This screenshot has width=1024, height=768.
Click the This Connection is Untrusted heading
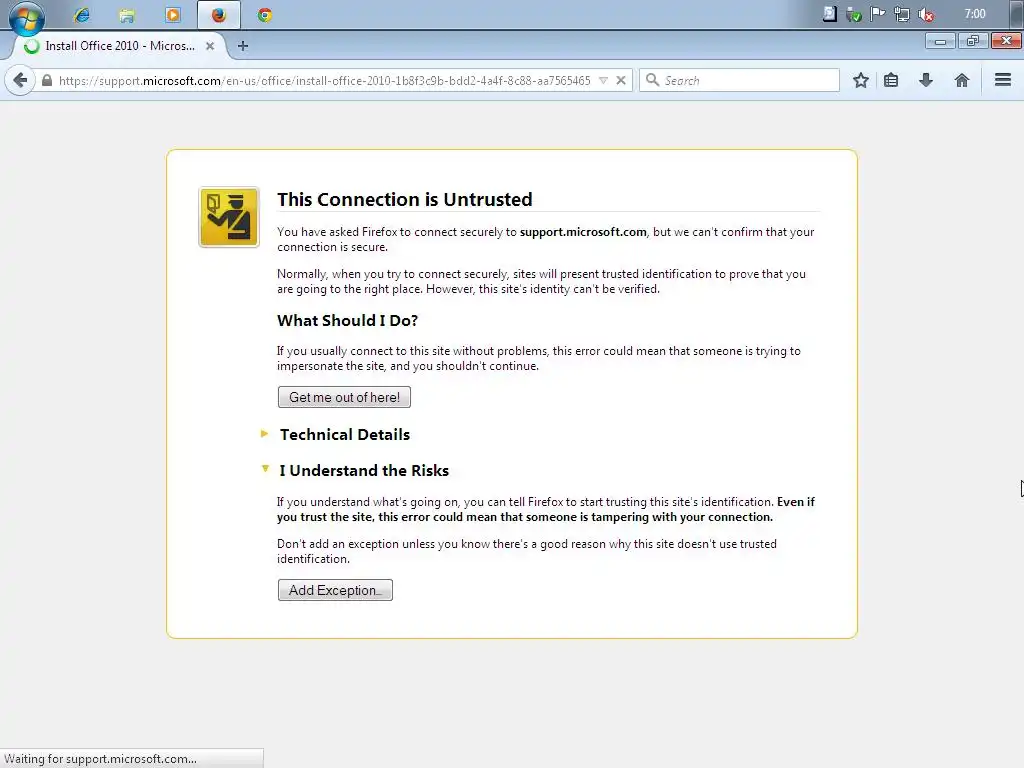[404, 199]
